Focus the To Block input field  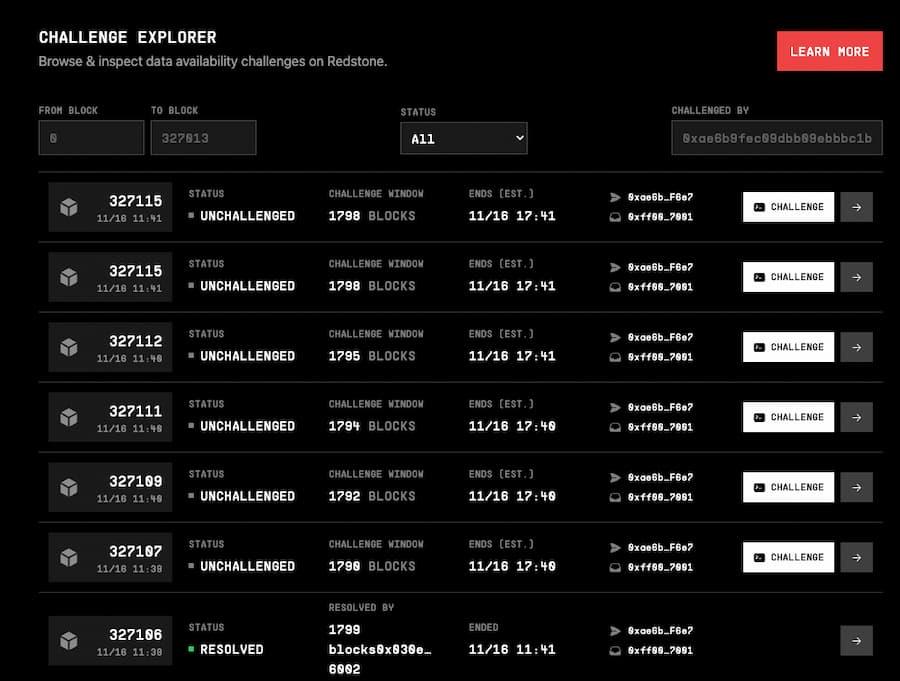203,138
